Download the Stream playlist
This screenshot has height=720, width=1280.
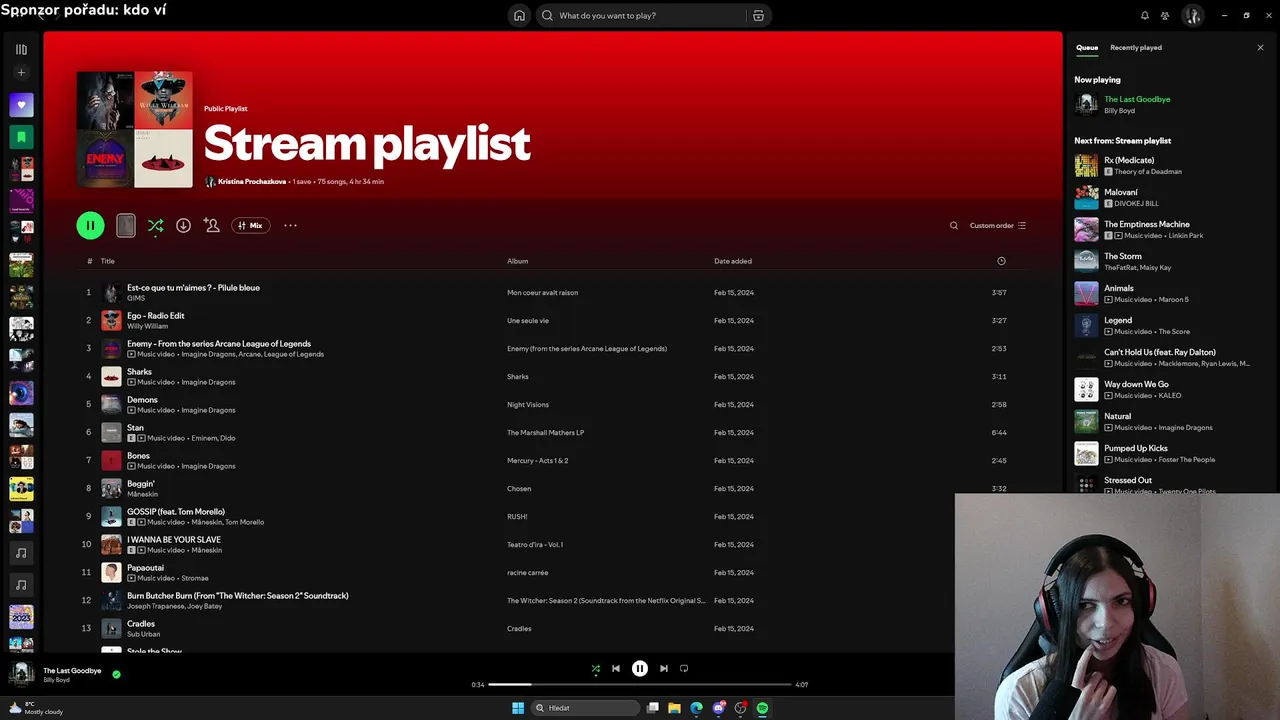183,226
